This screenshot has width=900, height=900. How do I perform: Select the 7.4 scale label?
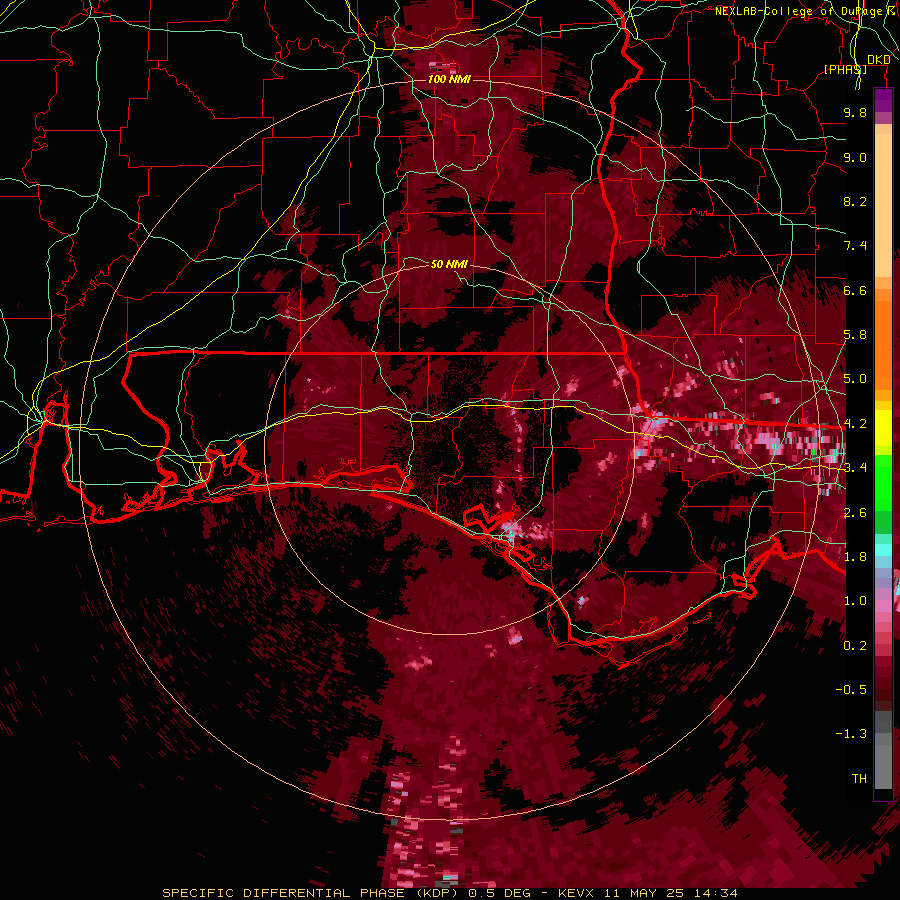coord(855,246)
